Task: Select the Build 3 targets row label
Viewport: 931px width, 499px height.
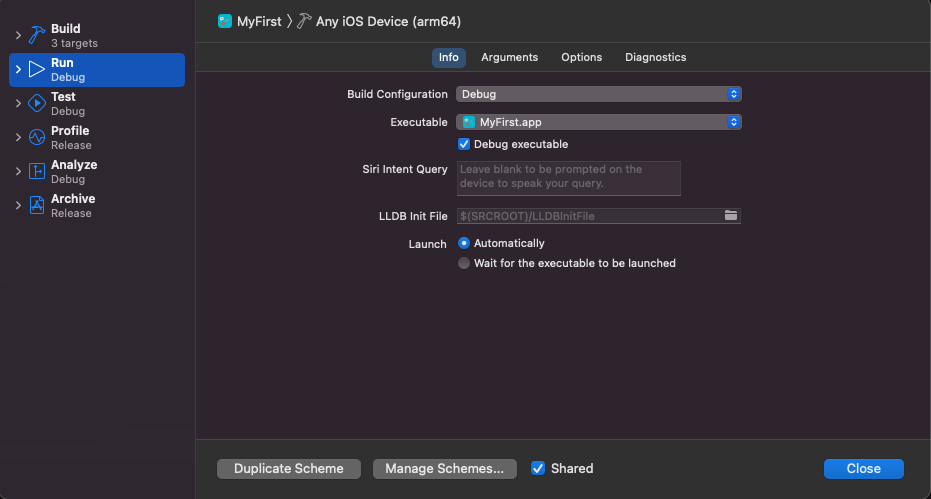Action: (74, 36)
